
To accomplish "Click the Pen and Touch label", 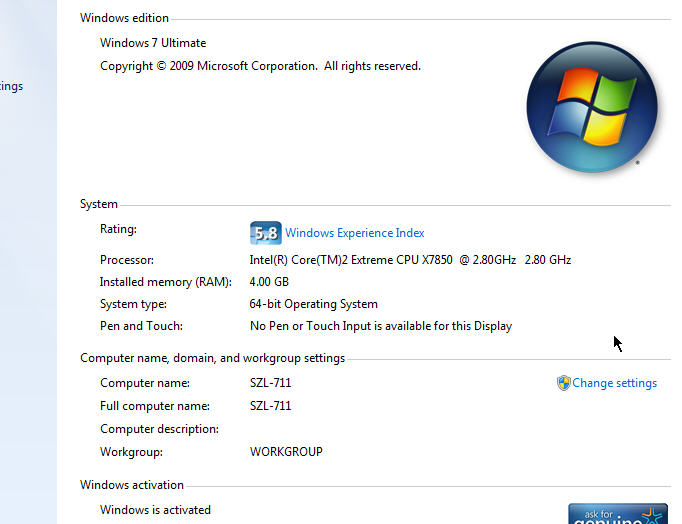I will tap(141, 326).
